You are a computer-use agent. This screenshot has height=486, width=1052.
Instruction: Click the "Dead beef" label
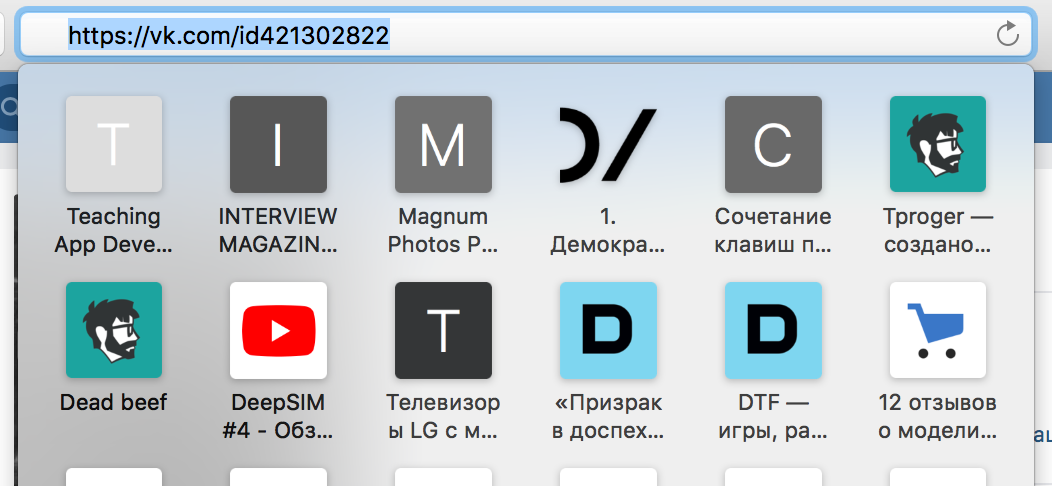click(x=114, y=403)
